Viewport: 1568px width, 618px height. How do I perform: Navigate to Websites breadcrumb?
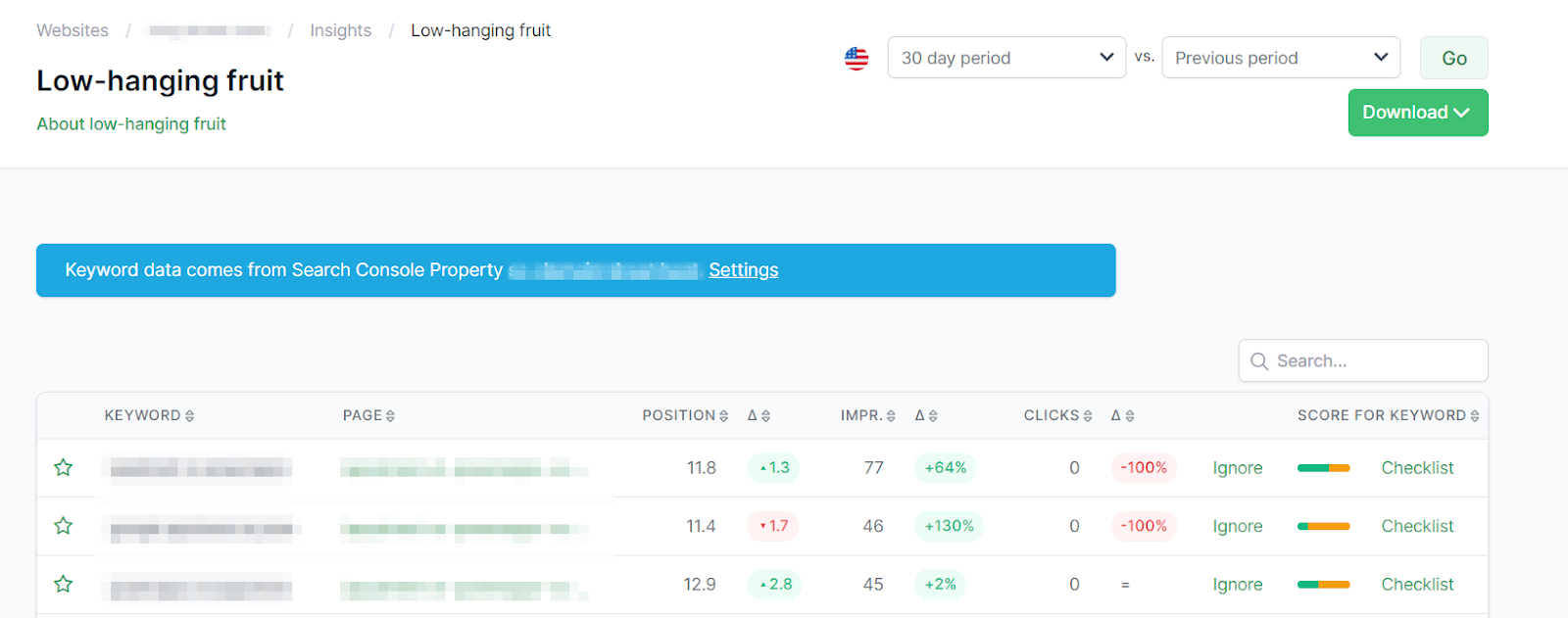73,30
